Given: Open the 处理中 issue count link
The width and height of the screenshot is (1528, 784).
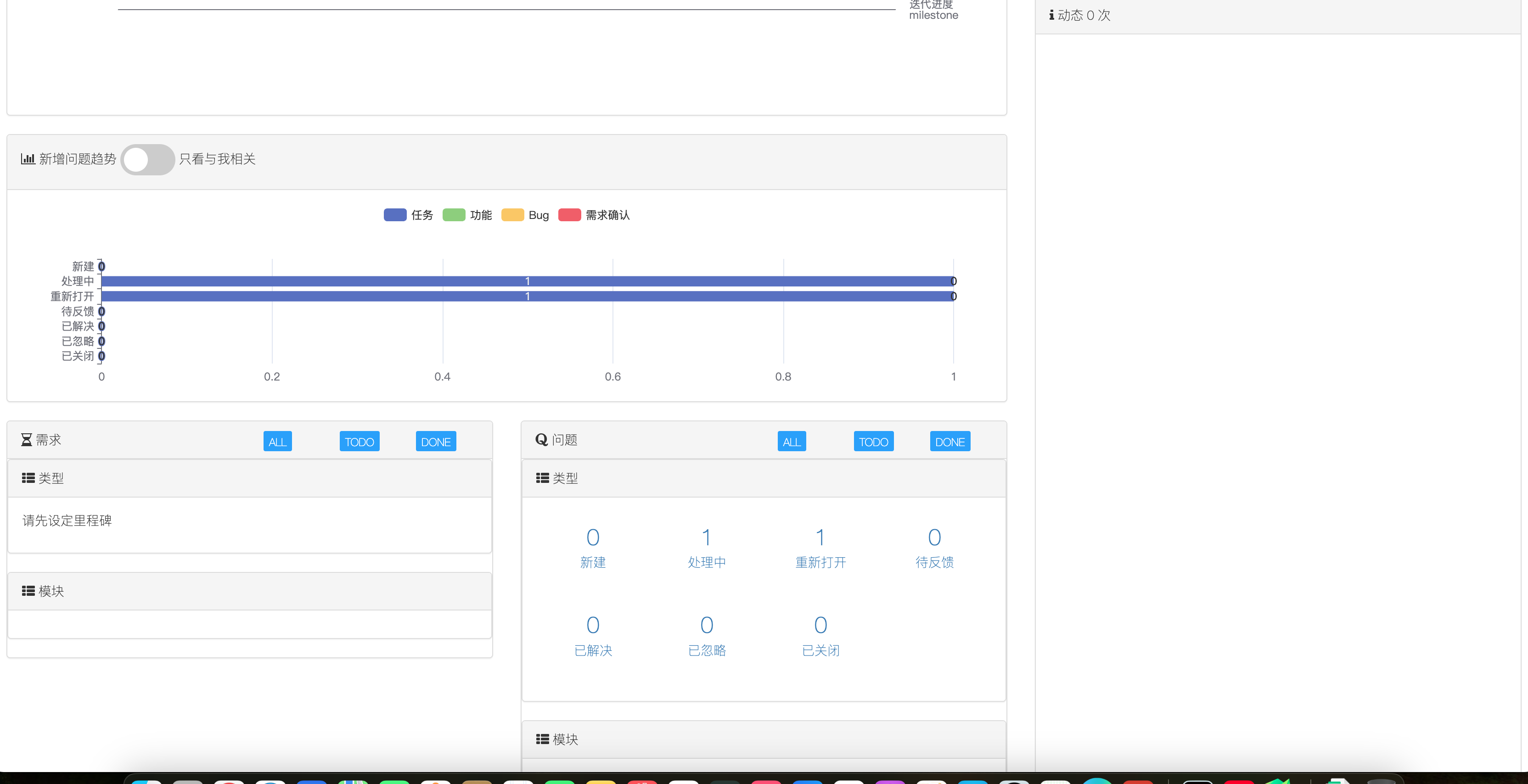Looking at the screenshot, I should [x=707, y=548].
